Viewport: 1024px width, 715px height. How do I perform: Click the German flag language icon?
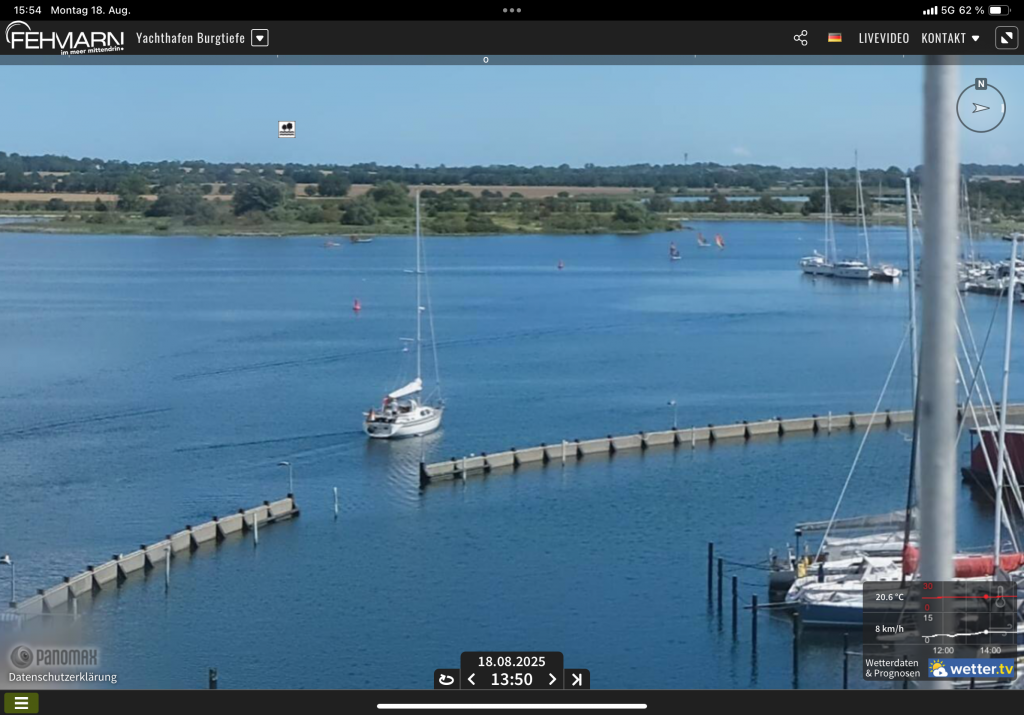[x=834, y=38]
